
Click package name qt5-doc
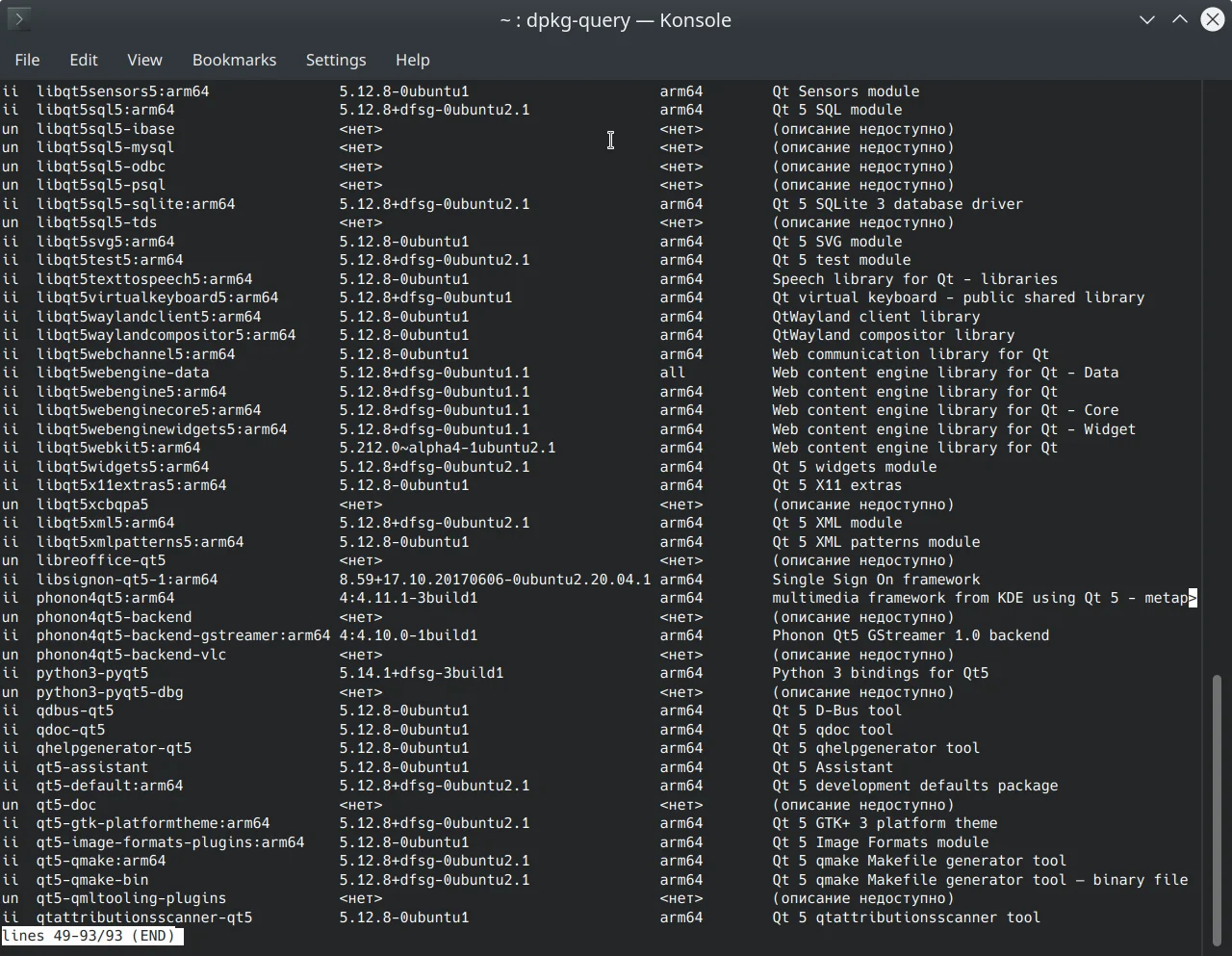coord(66,805)
